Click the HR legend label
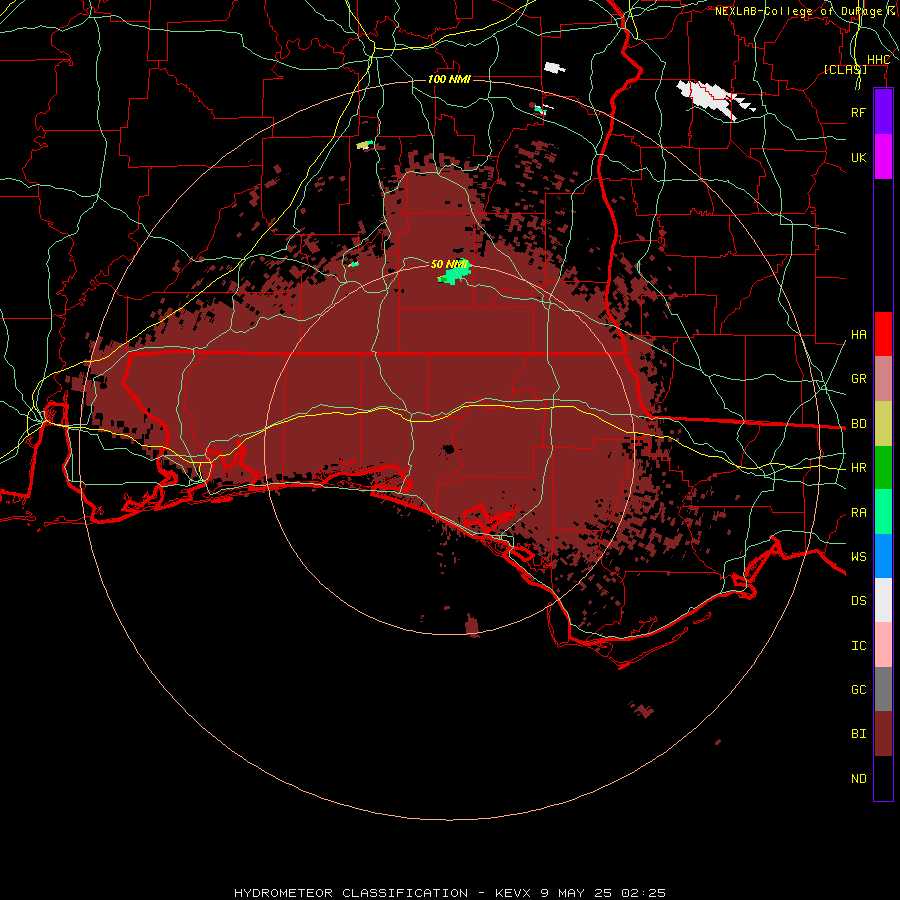 coord(858,468)
